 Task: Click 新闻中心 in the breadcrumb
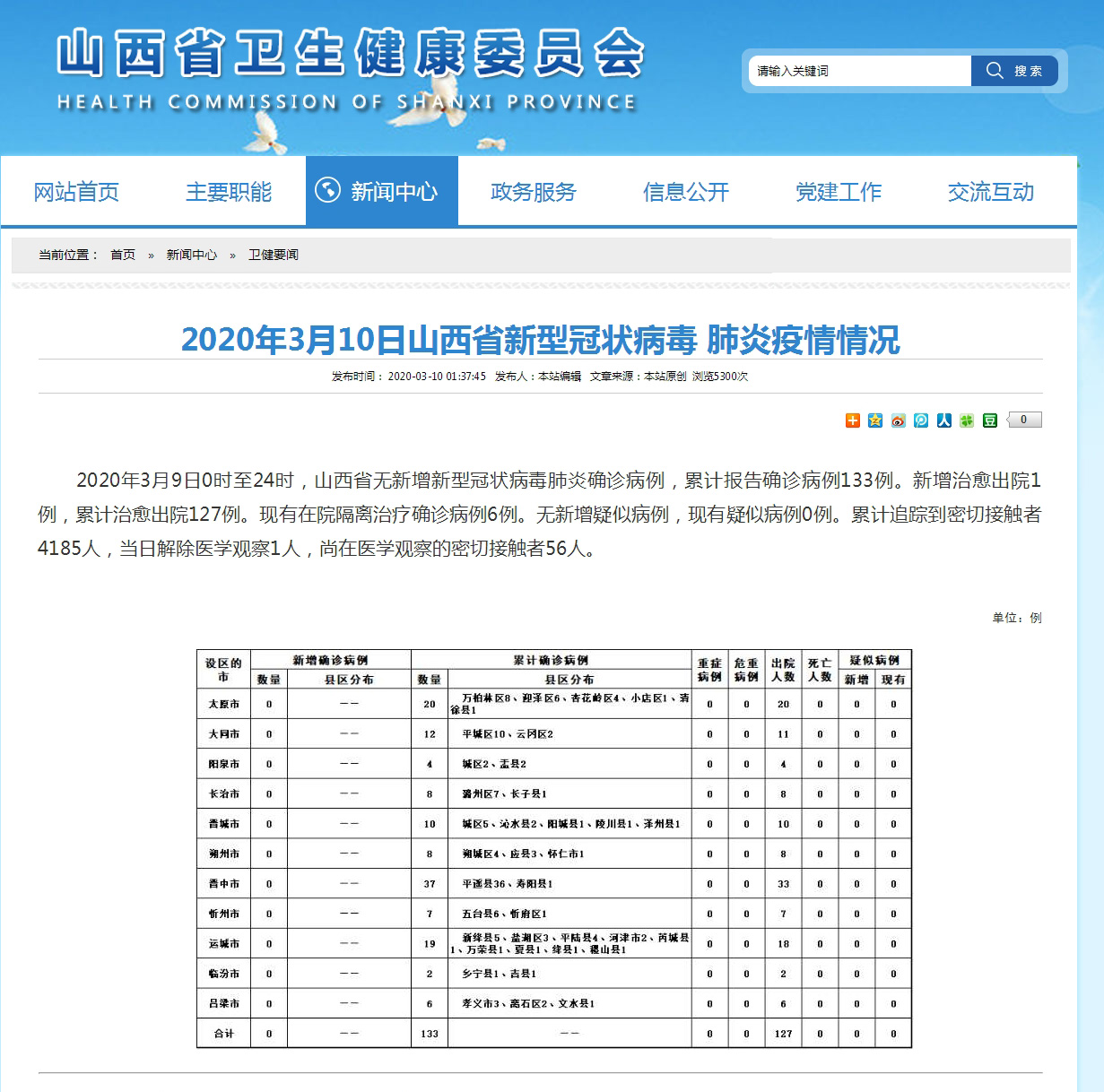coord(192,255)
